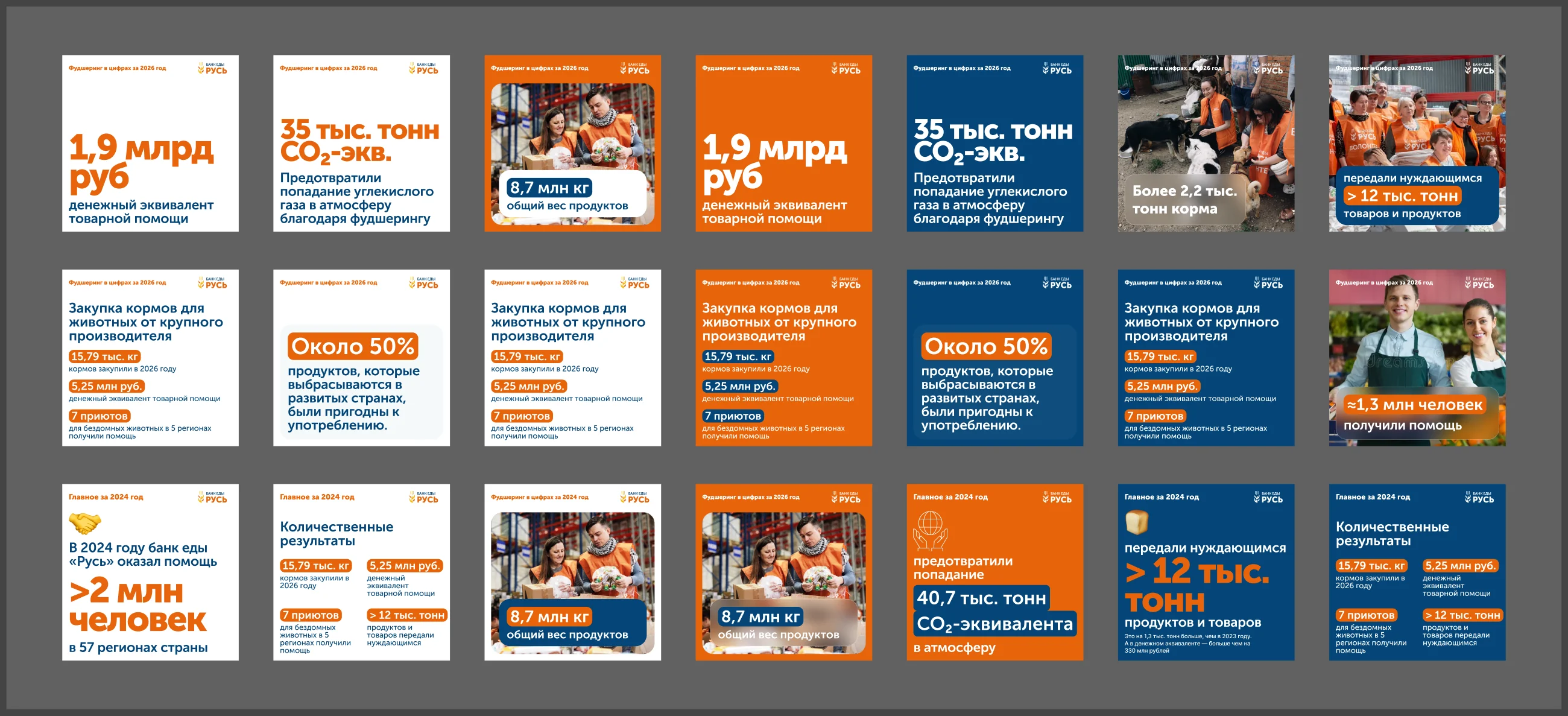Click the 'CO₂-эквивалента' highlighted label

click(x=994, y=624)
